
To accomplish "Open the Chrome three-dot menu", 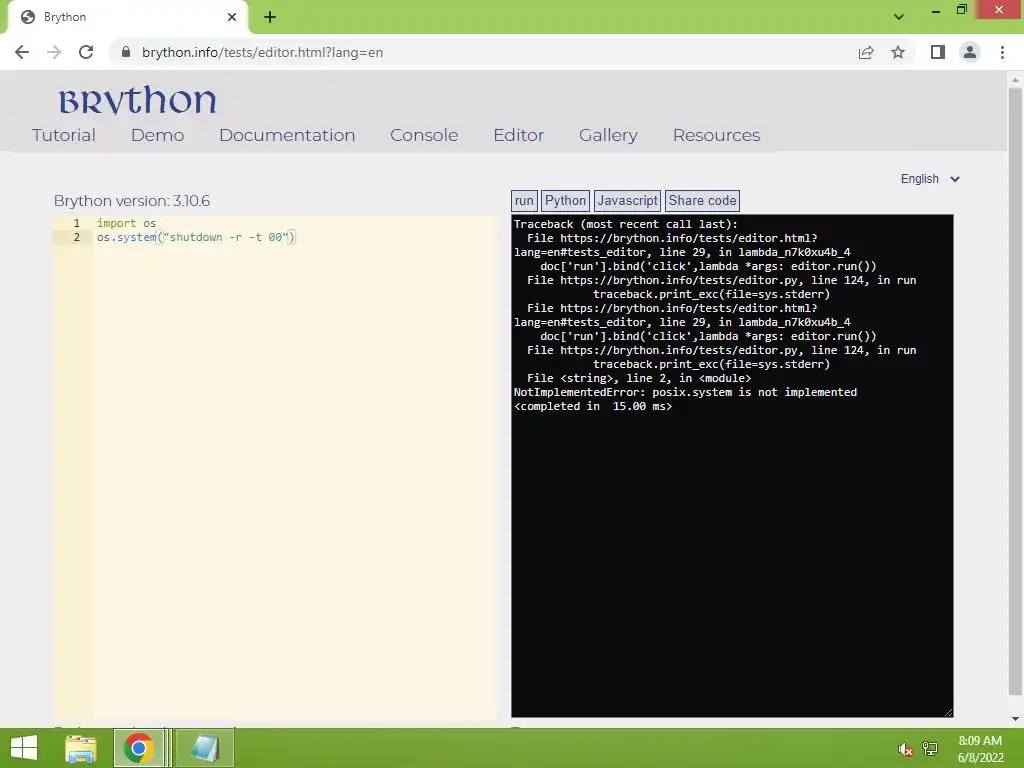I will tap(1002, 52).
